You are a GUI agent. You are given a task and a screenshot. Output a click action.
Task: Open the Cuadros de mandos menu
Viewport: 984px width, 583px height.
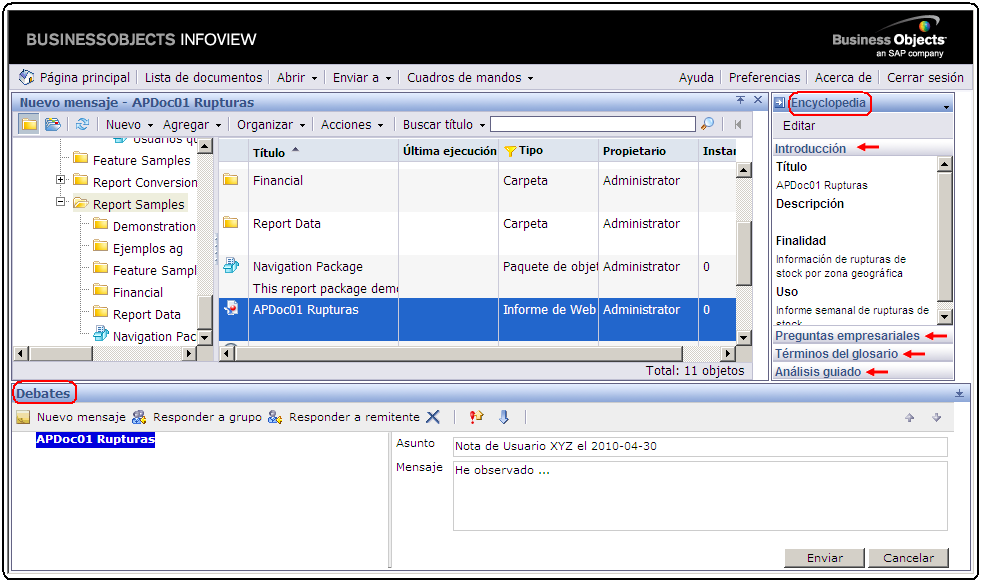470,77
